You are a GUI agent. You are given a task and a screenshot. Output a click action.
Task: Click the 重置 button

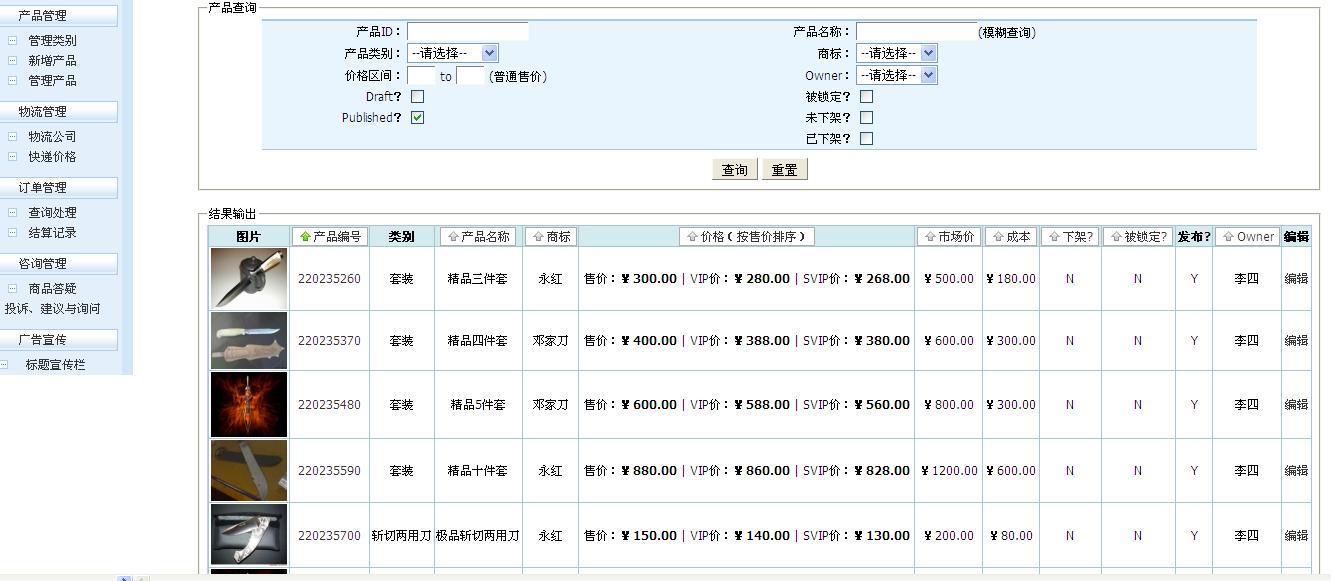[x=784, y=170]
